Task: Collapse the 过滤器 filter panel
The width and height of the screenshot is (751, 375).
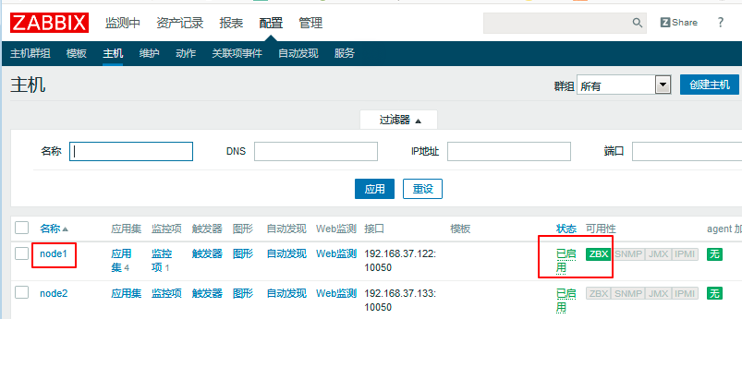Action: [x=399, y=120]
